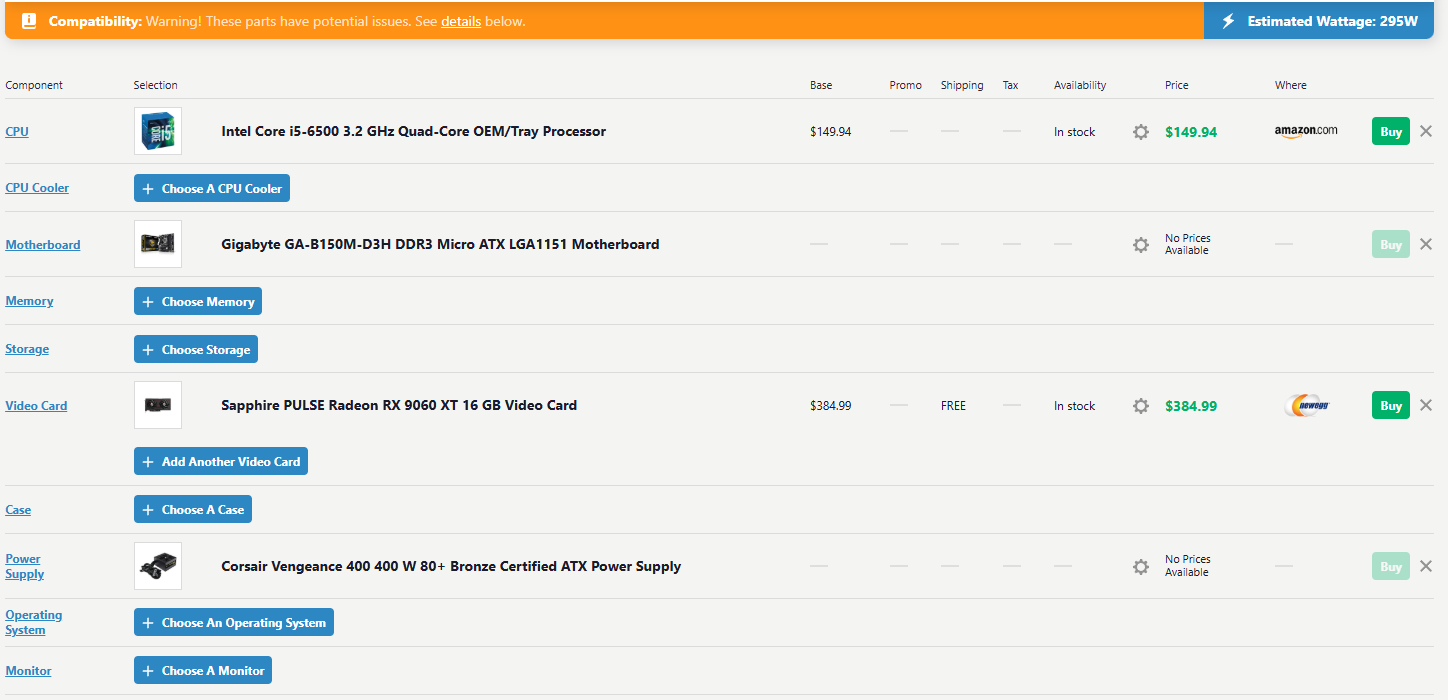Open Corsair Vengeance 400 product name link

[451, 566]
